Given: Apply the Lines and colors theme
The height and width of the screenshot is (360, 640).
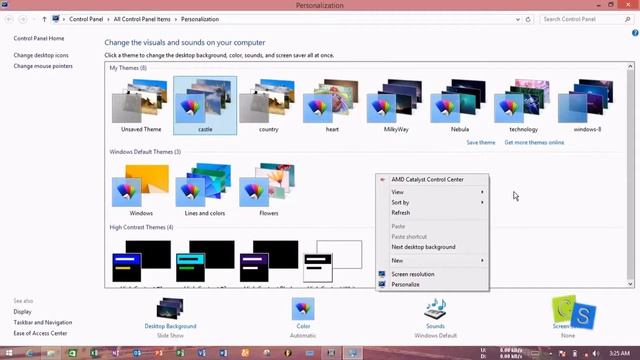Looking at the screenshot, I should 204,190.
